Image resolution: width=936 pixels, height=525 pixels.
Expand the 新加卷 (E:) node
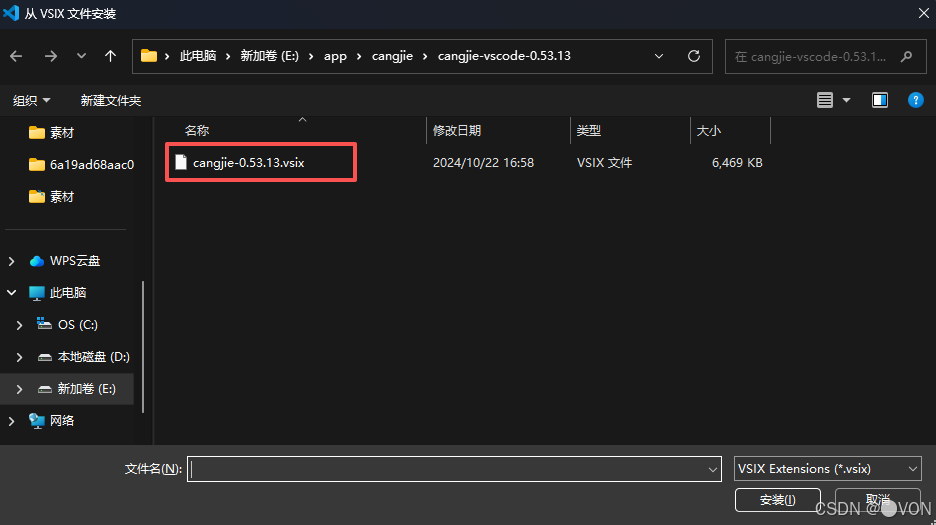[19, 389]
